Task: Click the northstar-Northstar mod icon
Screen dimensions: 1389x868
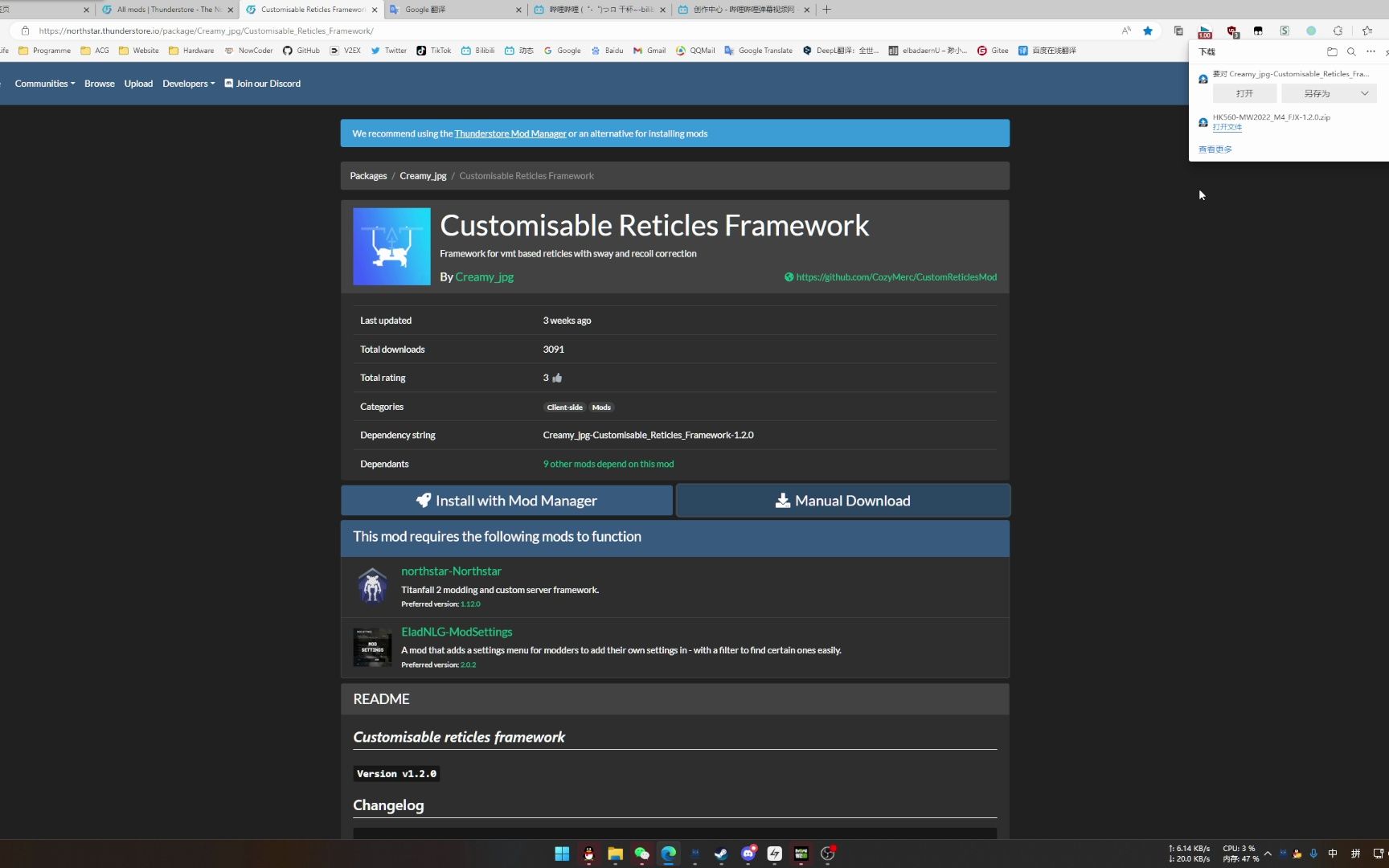Action: tap(372, 586)
